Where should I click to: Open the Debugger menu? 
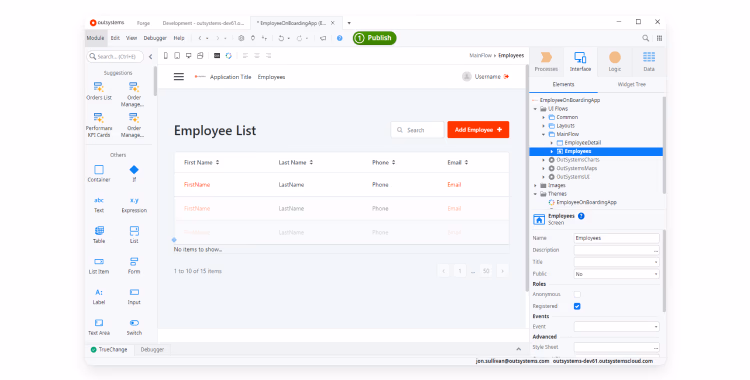point(155,38)
